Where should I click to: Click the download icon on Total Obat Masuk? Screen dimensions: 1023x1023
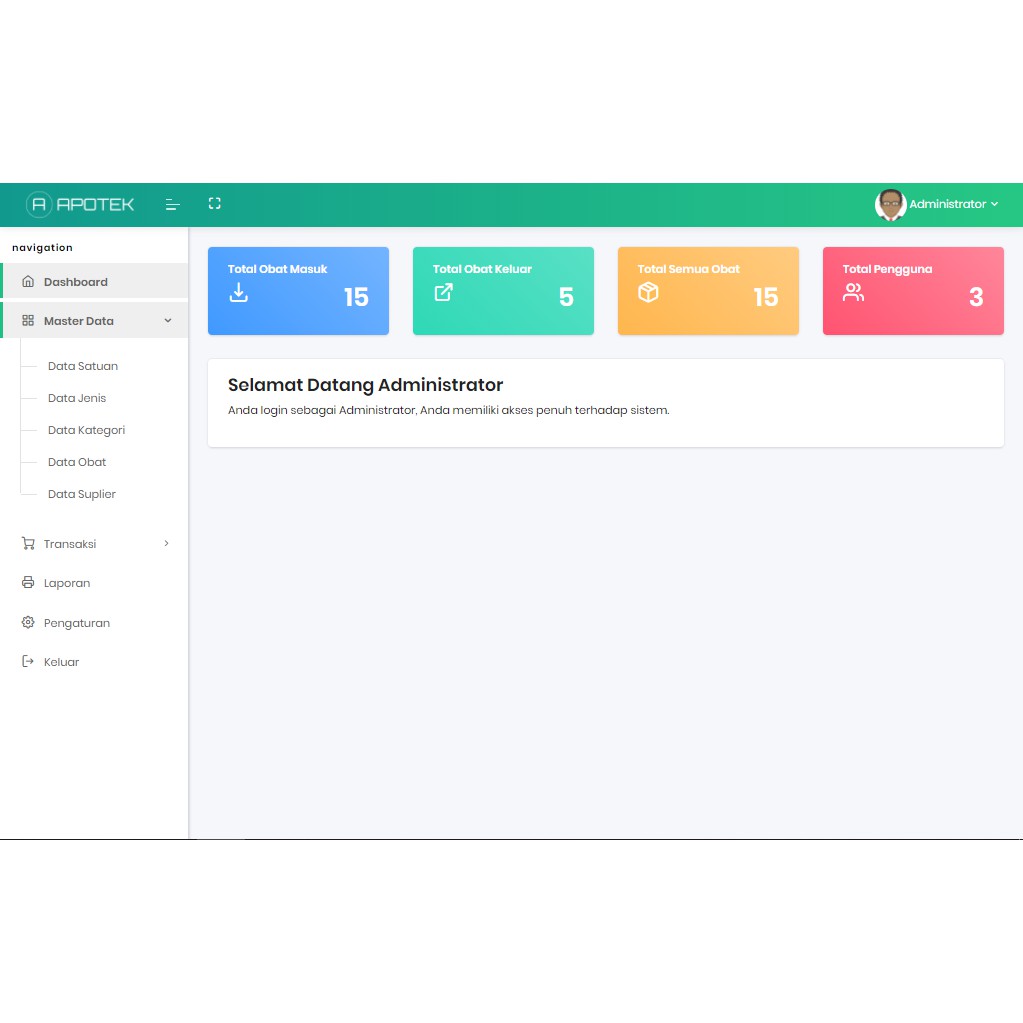[x=239, y=292]
